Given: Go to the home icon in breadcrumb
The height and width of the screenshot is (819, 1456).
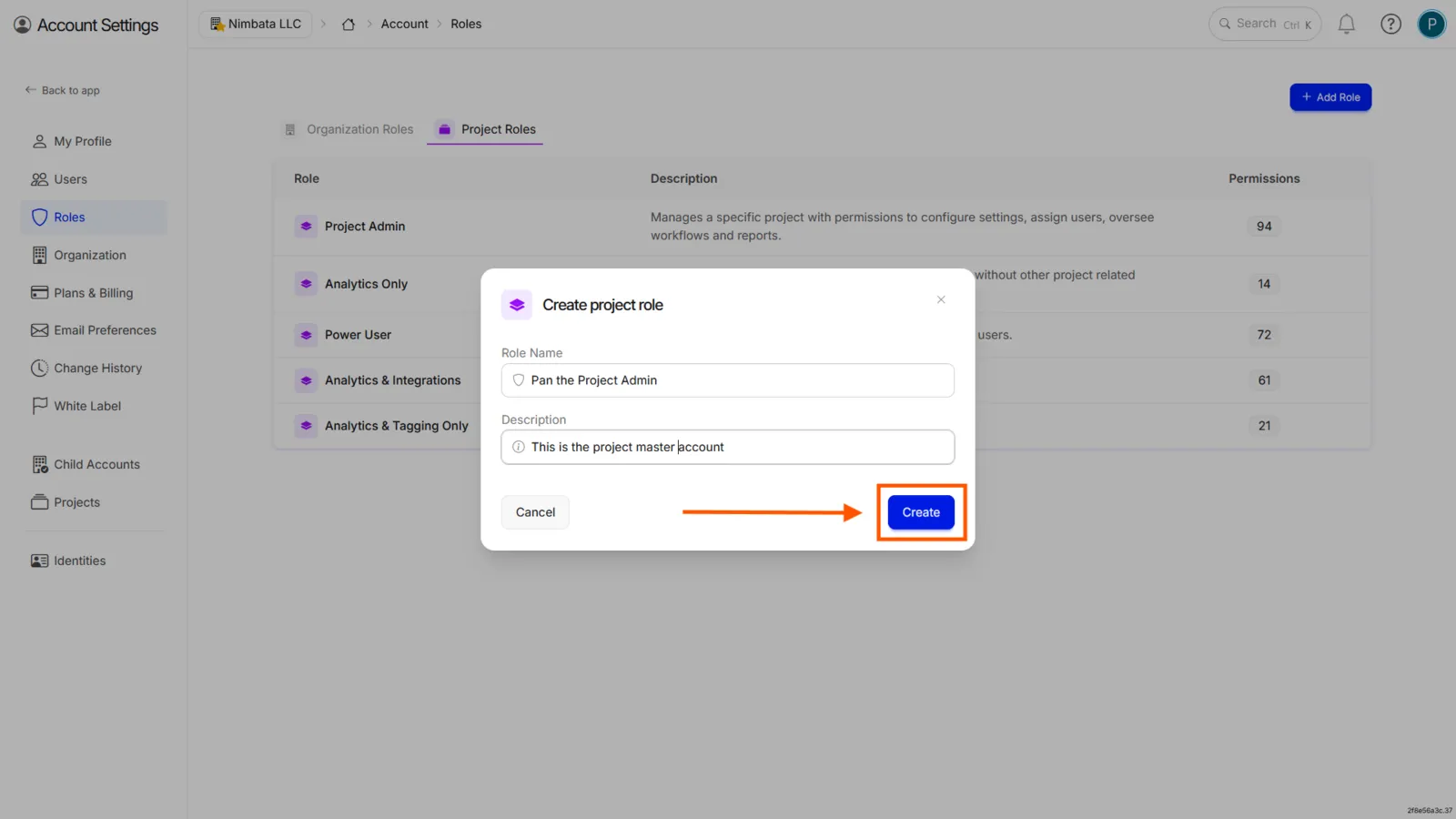Looking at the screenshot, I should [349, 25].
